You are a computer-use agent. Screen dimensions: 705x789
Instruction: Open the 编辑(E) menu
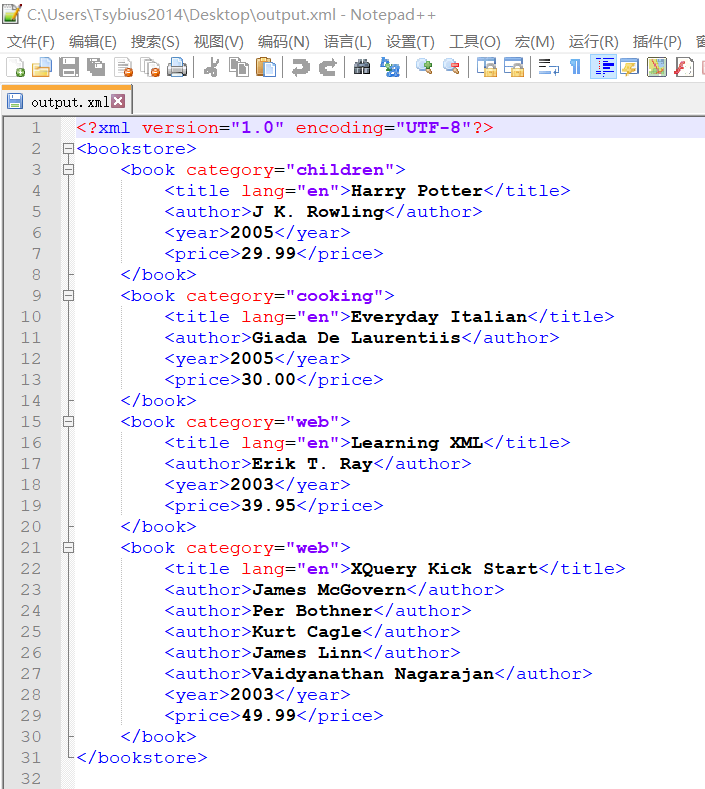93,41
